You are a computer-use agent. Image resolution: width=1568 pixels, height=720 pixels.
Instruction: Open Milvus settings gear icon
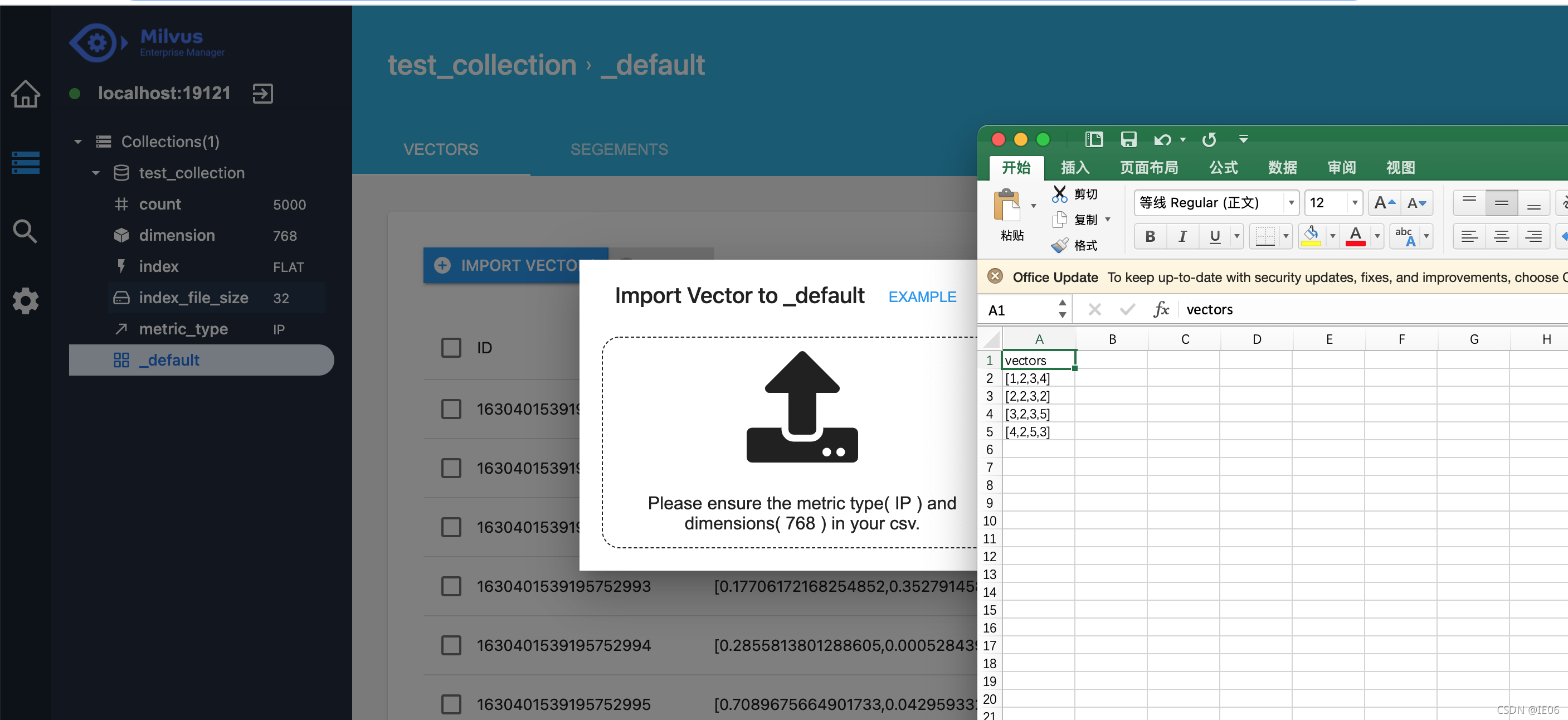tap(26, 301)
